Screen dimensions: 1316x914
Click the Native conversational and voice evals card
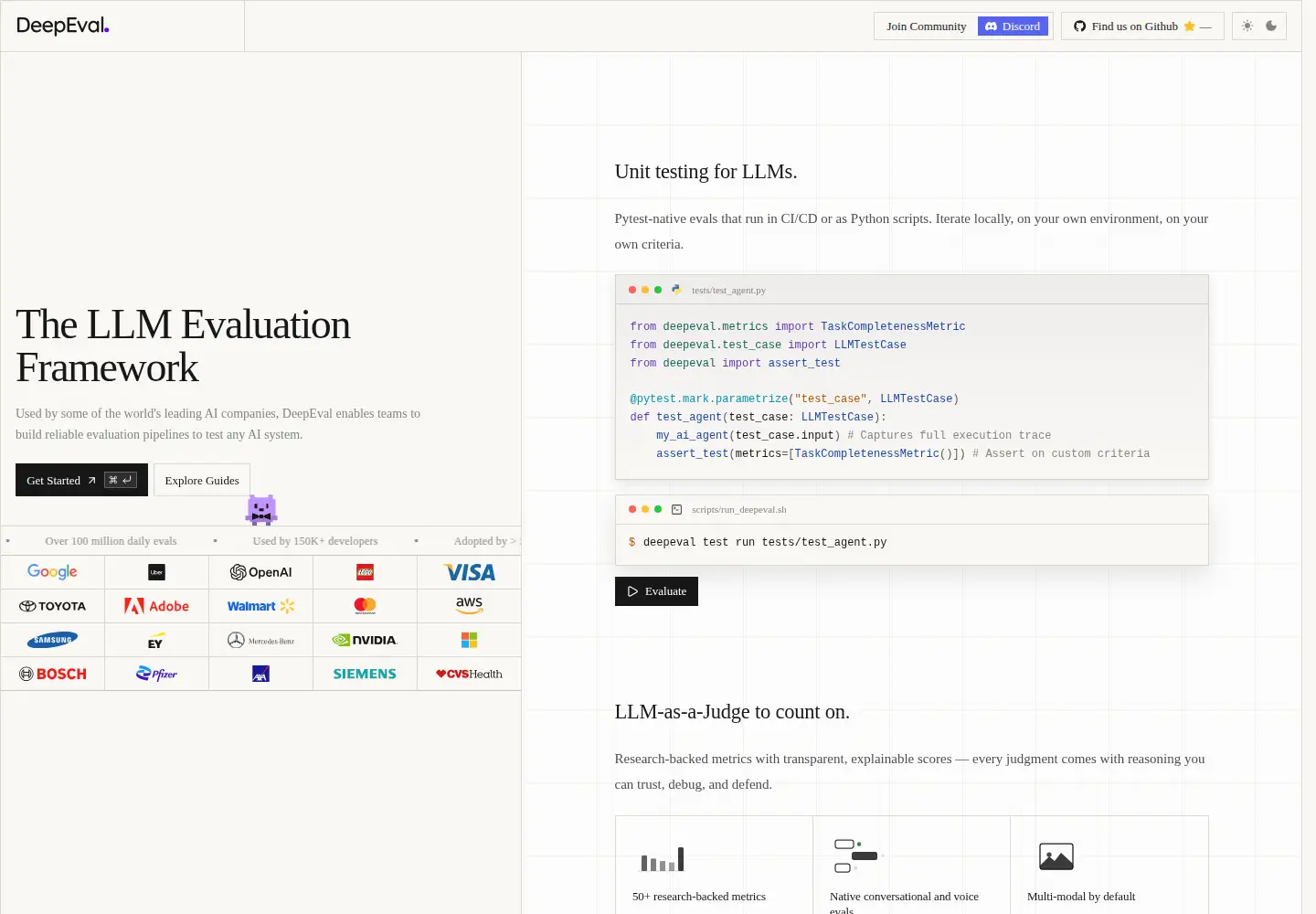[x=911, y=865]
